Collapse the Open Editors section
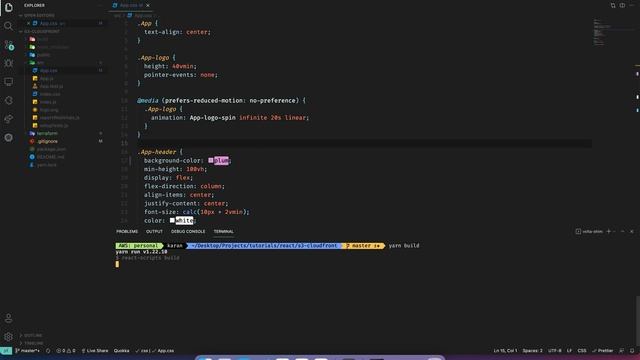640x360 pixels. pyautogui.click(x=39, y=16)
